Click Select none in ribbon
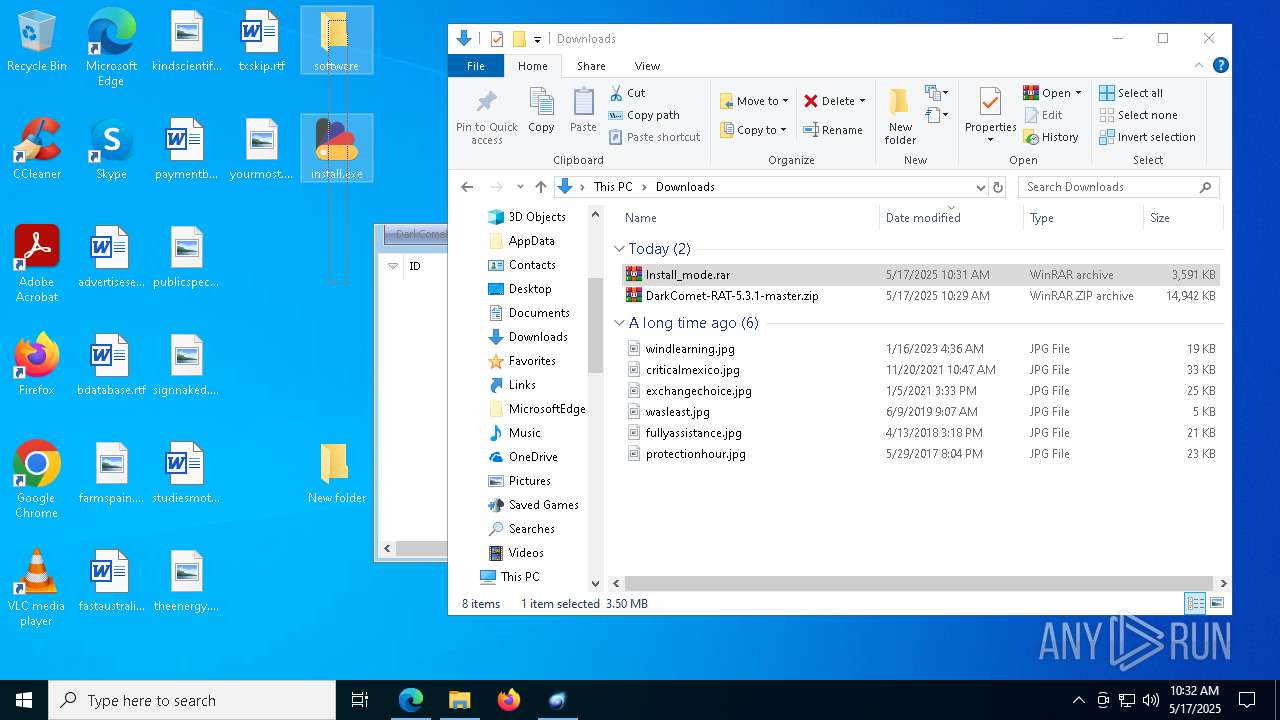Viewport: 1280px width, 720px height. pos(1138,115)
